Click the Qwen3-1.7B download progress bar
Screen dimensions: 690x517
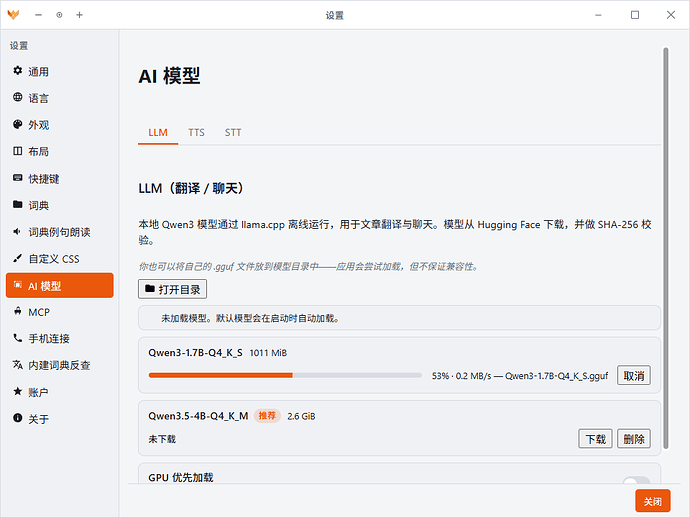[x=285, y=375]
